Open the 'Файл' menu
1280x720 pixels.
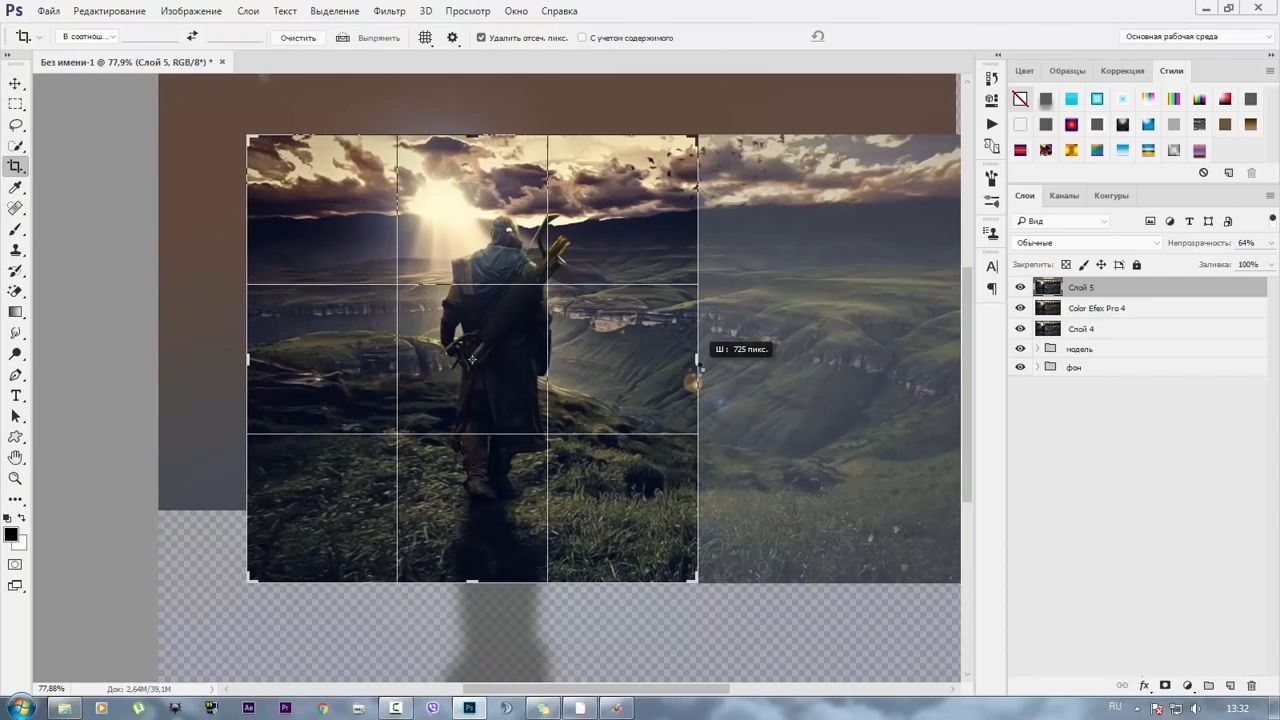point(48,11)
